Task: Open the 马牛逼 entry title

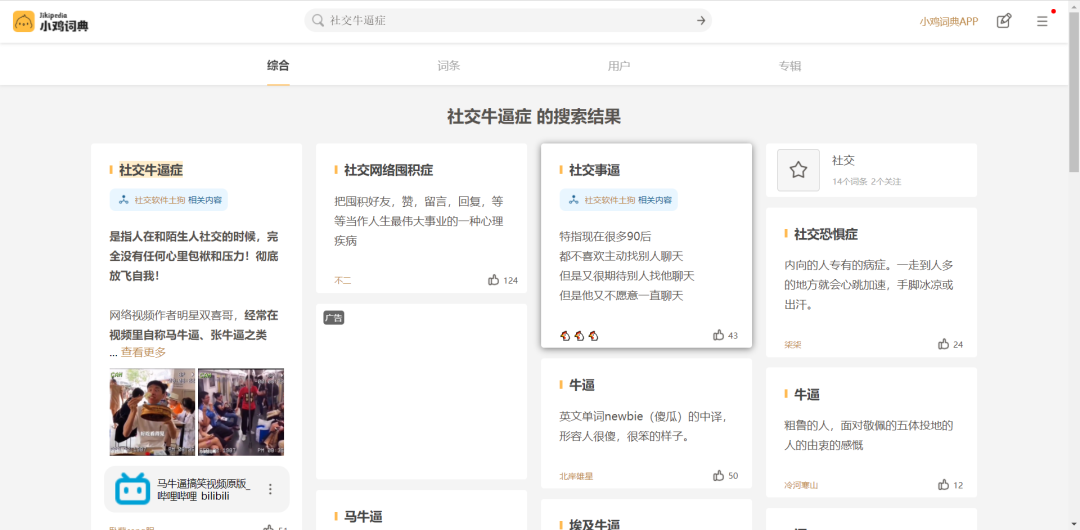Action: (x=363, y=517)
